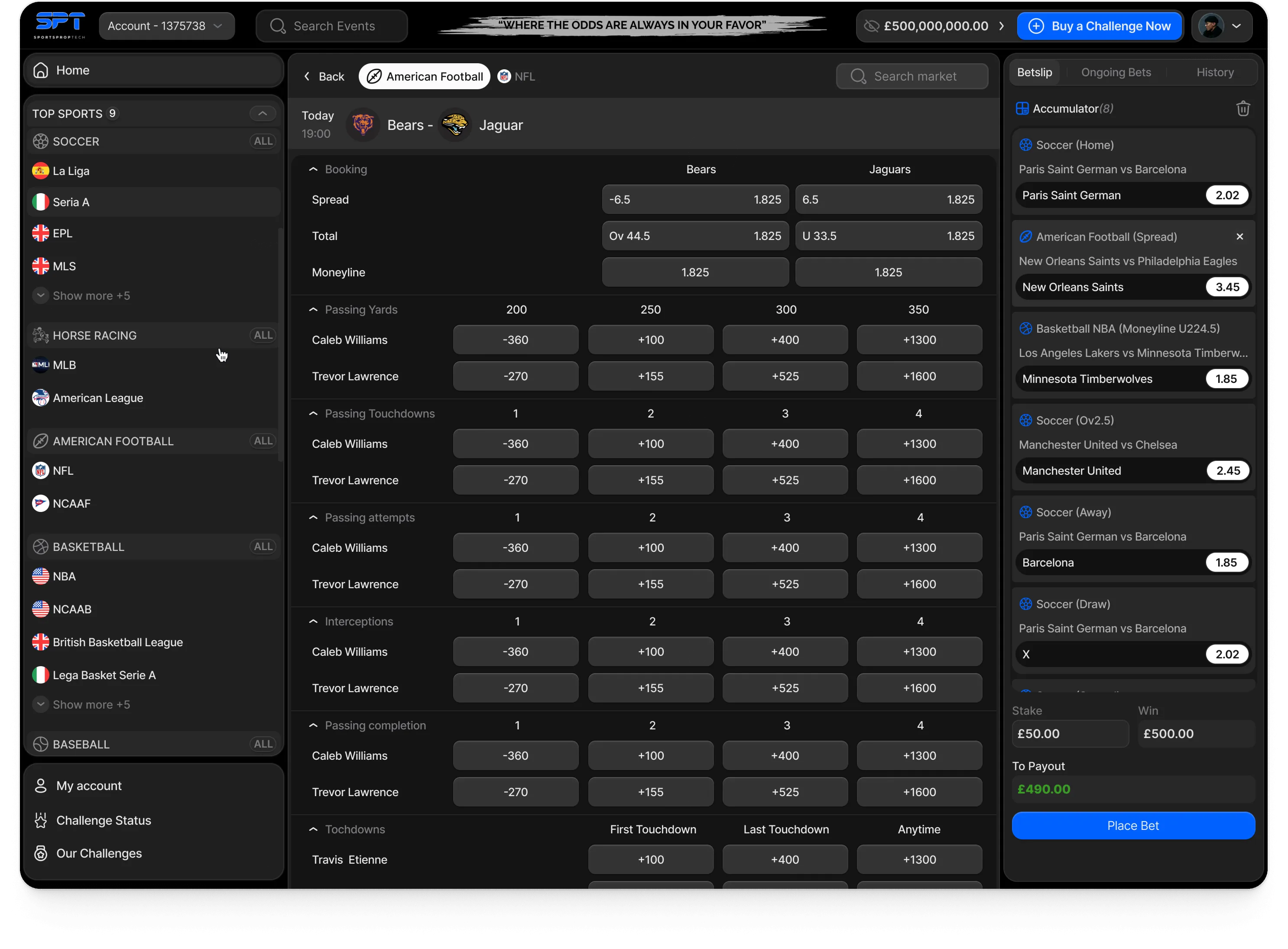Switch to Ongoing Bets tab
The width and height of the screenshot is (1288, 949).
[x=1116, y=72]
